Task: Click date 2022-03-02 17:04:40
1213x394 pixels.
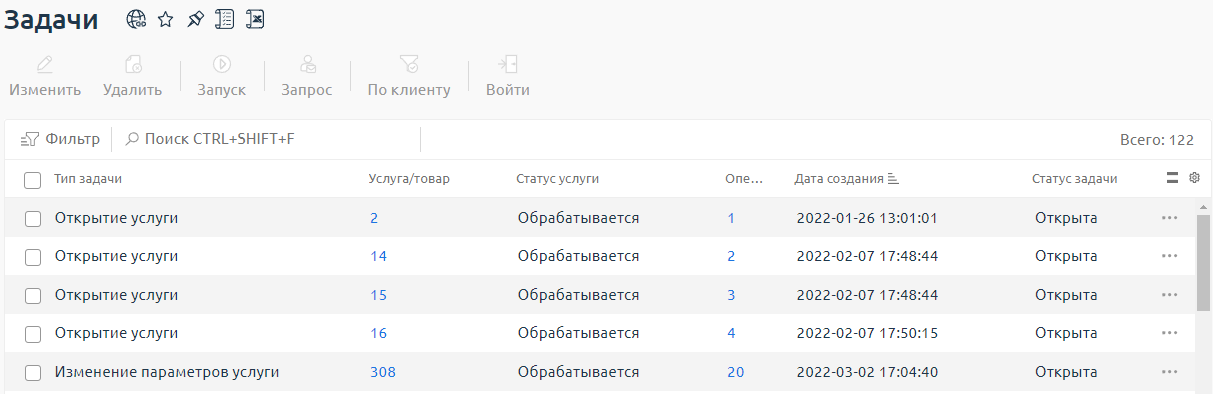Action: (x=867, y=372)
